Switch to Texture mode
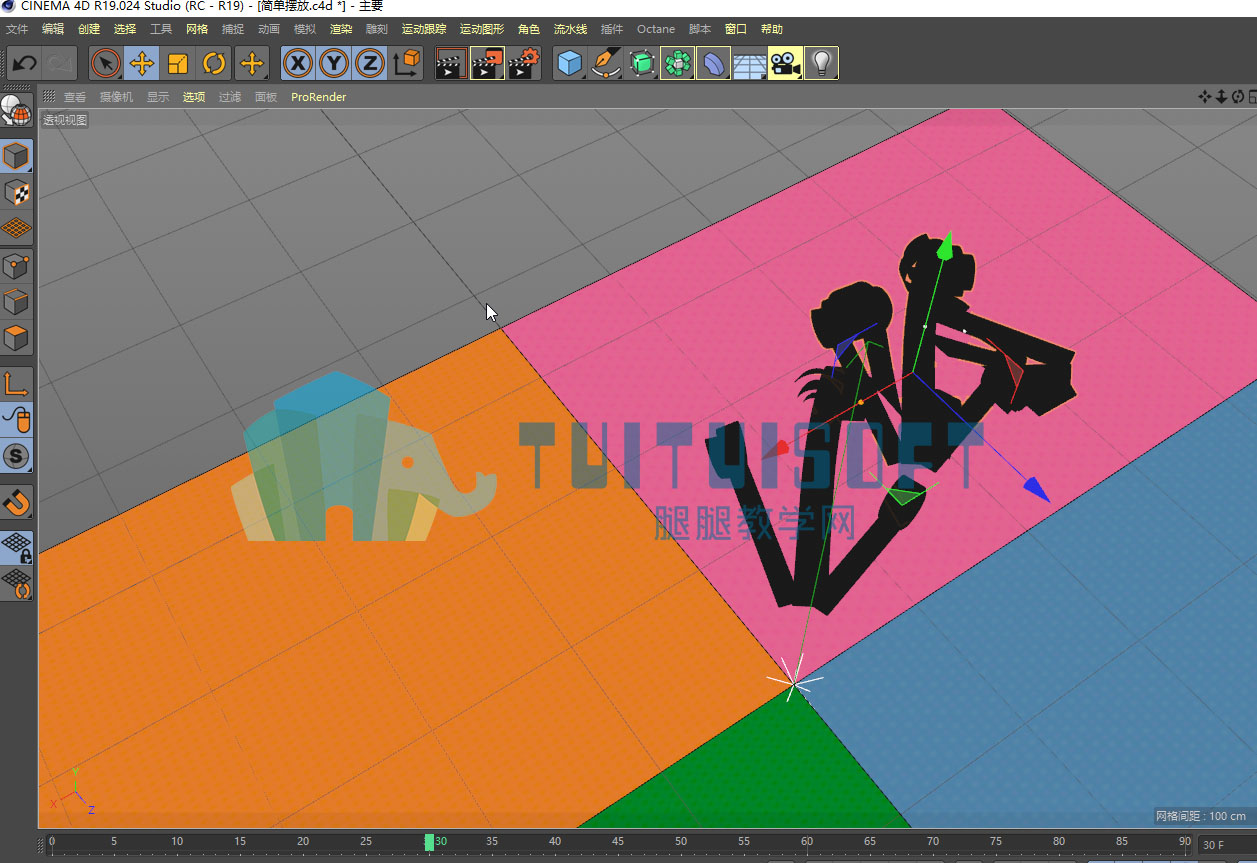 17,192
